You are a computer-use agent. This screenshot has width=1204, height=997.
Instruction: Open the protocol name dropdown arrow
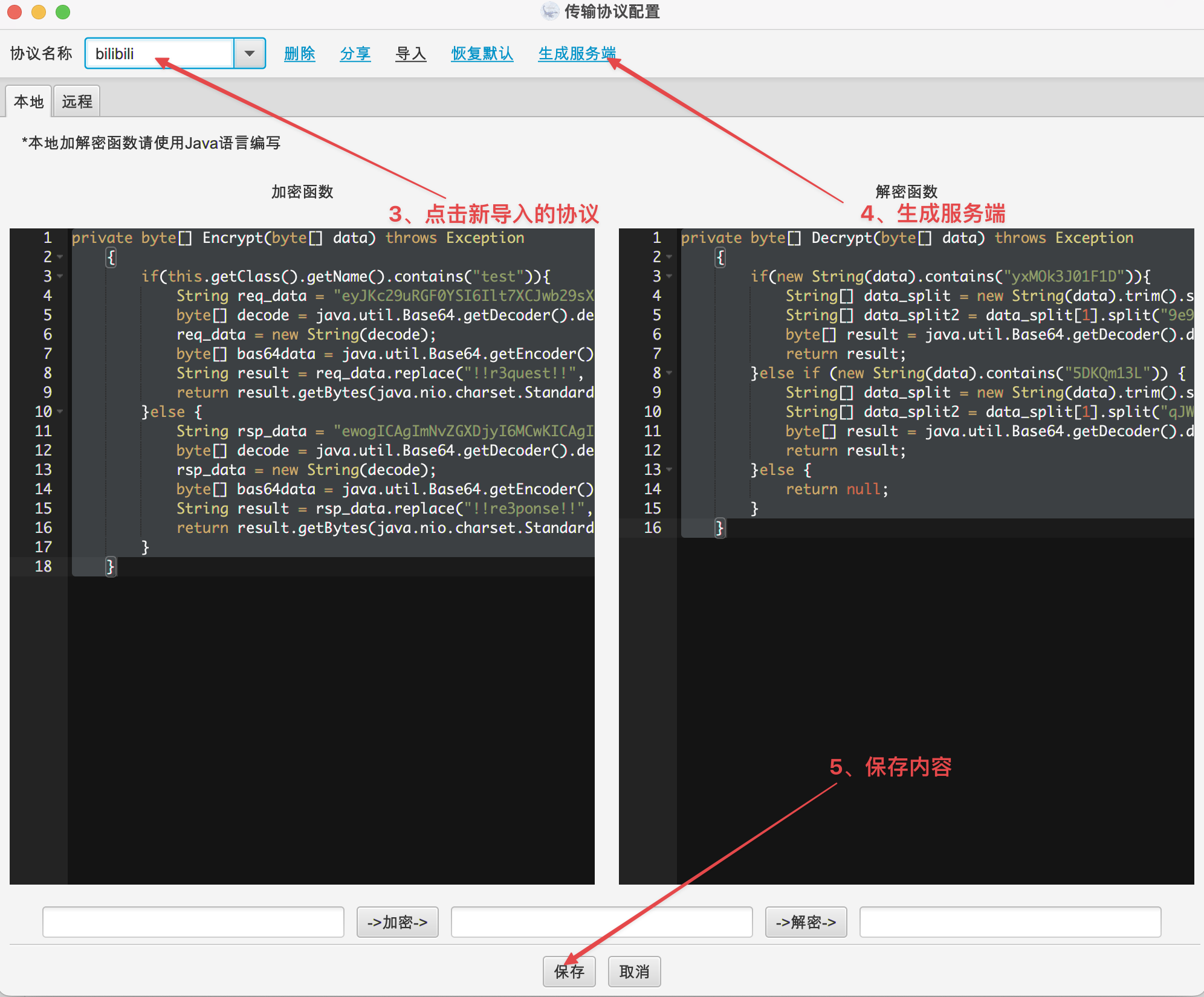249,54
